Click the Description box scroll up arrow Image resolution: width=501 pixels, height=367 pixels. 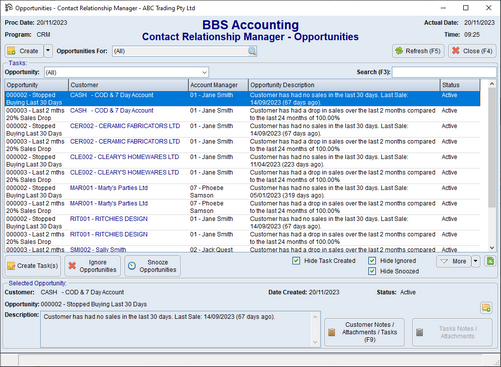point(315,317)
